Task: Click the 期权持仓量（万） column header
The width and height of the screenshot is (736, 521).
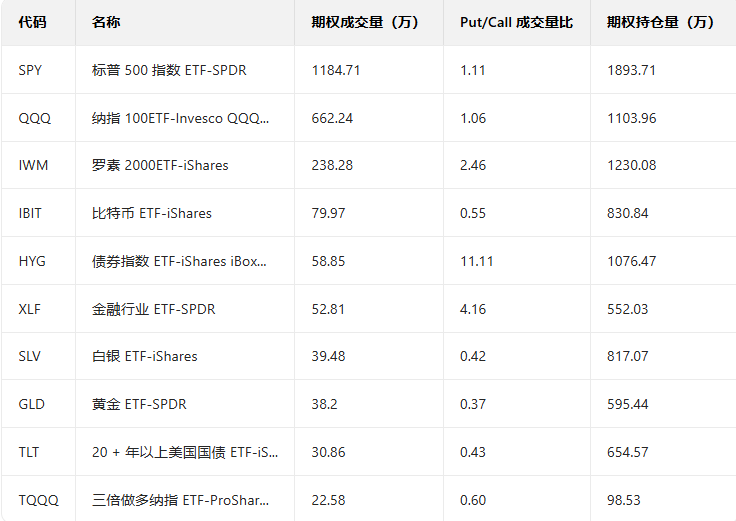Action: [661, 22]
